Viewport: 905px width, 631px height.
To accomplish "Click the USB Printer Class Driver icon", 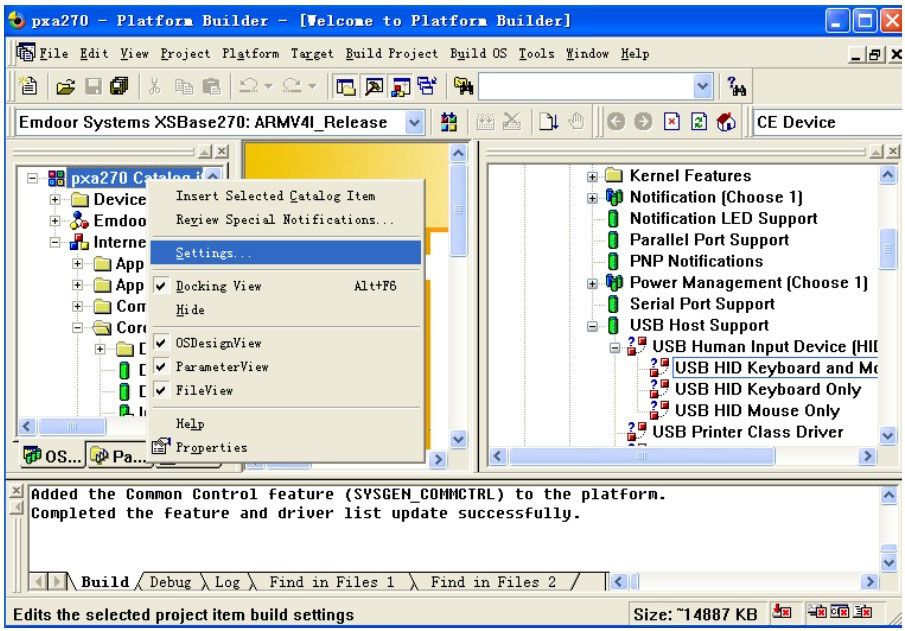I will [637, 432].
